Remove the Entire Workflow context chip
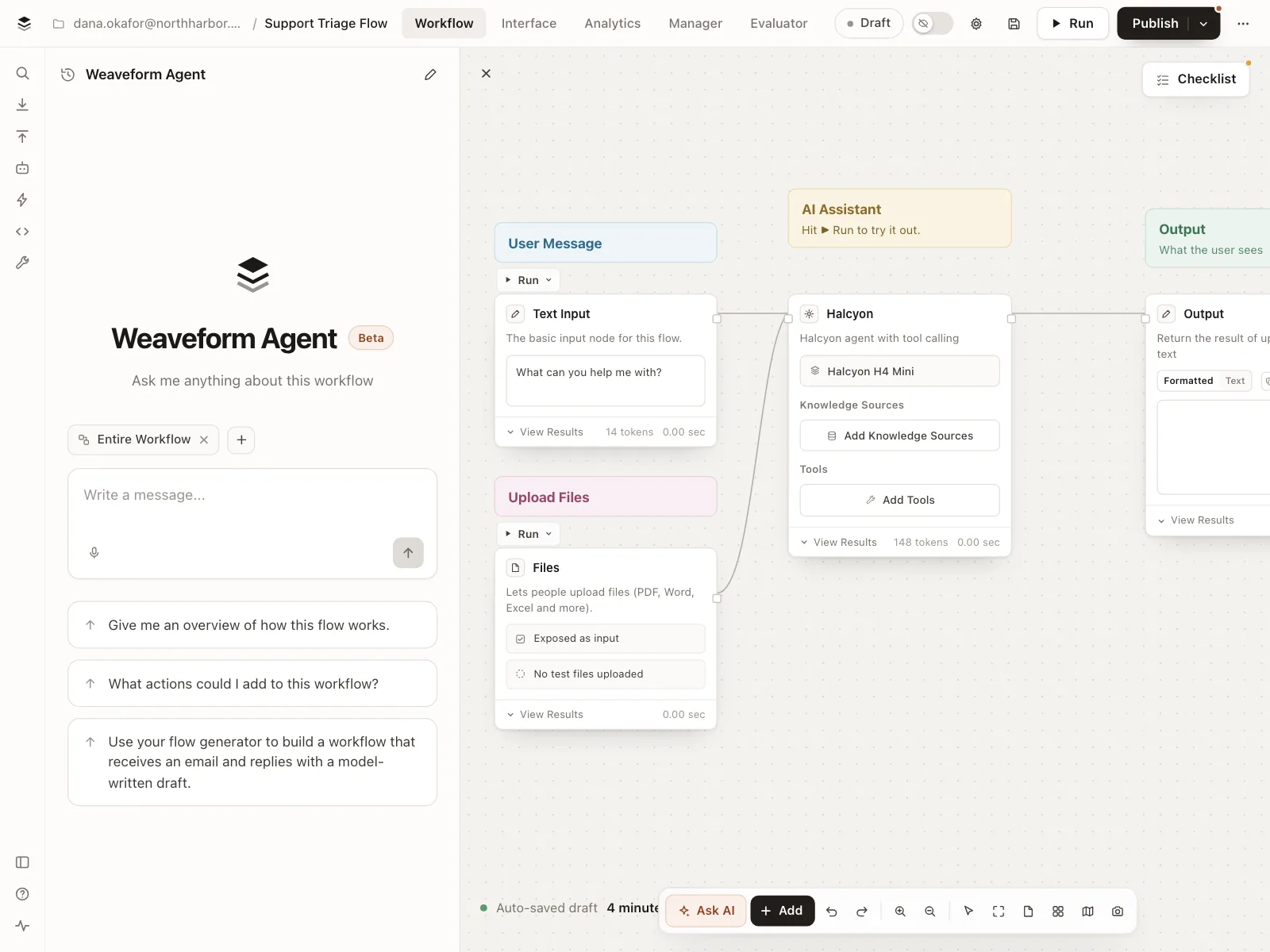The width and height of the screenshot is (1270, 952). coord(204,440)
